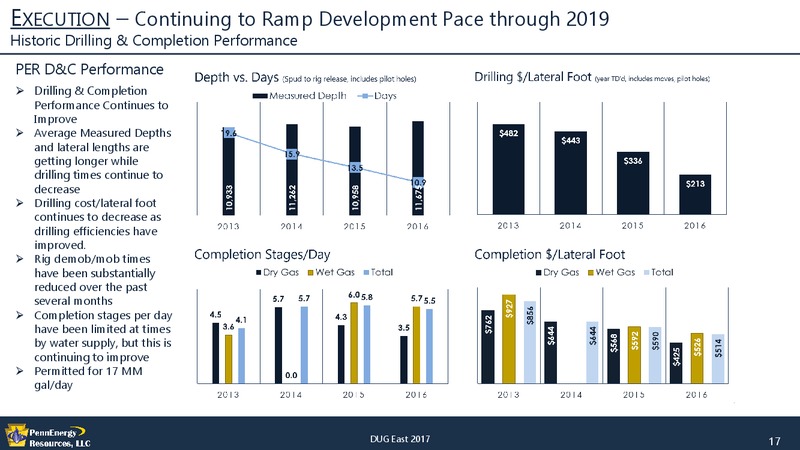Select the $568 dry gas bar
The image size is (800, 450).
click(614, 356)
